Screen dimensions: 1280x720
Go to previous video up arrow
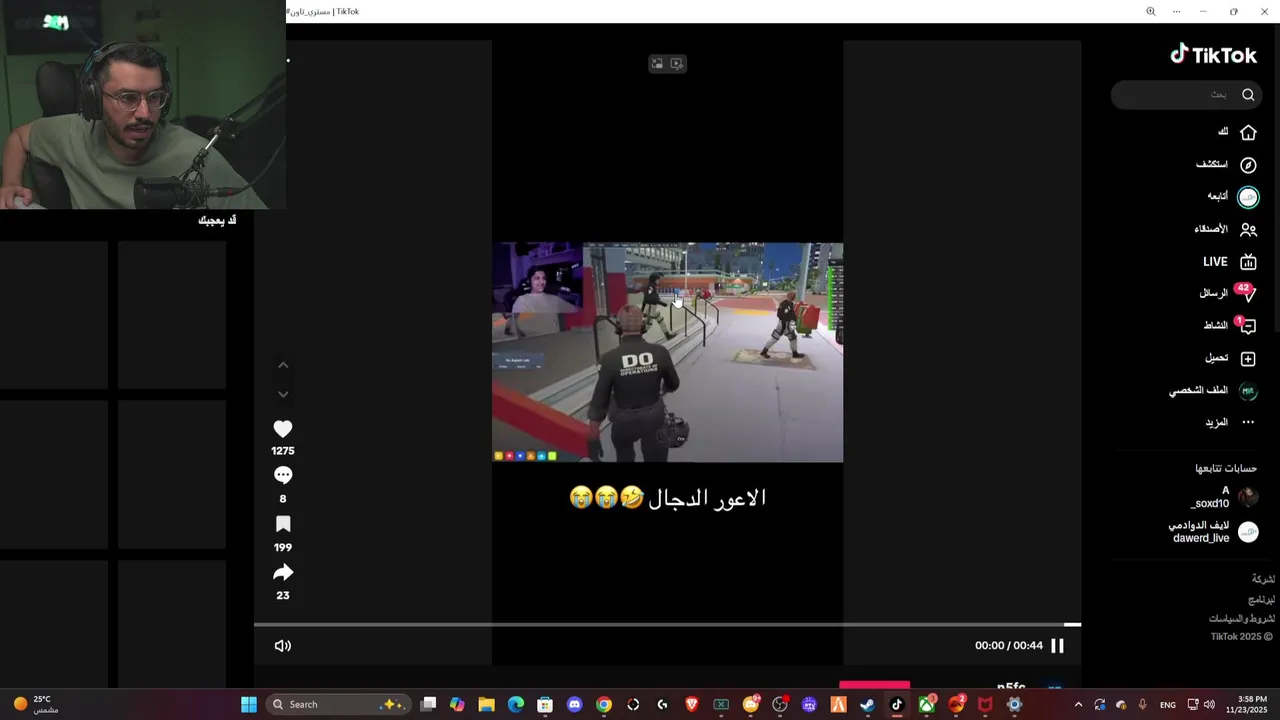(x=283, y=366)
